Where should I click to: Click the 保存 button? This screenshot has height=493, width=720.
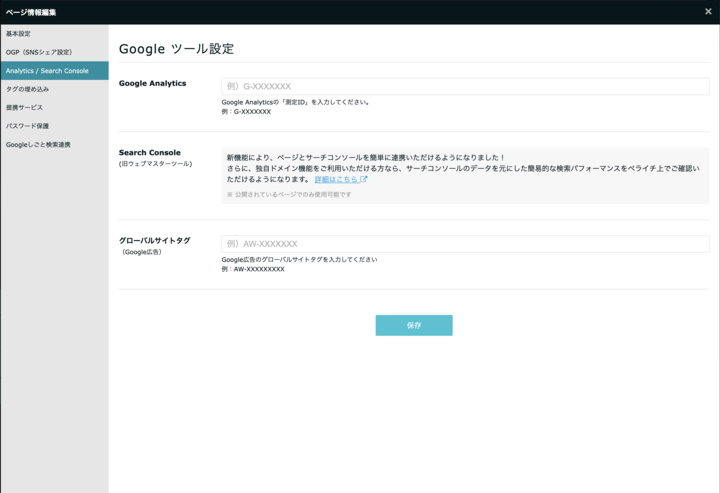pyautogui.click(x=414, y=325)
